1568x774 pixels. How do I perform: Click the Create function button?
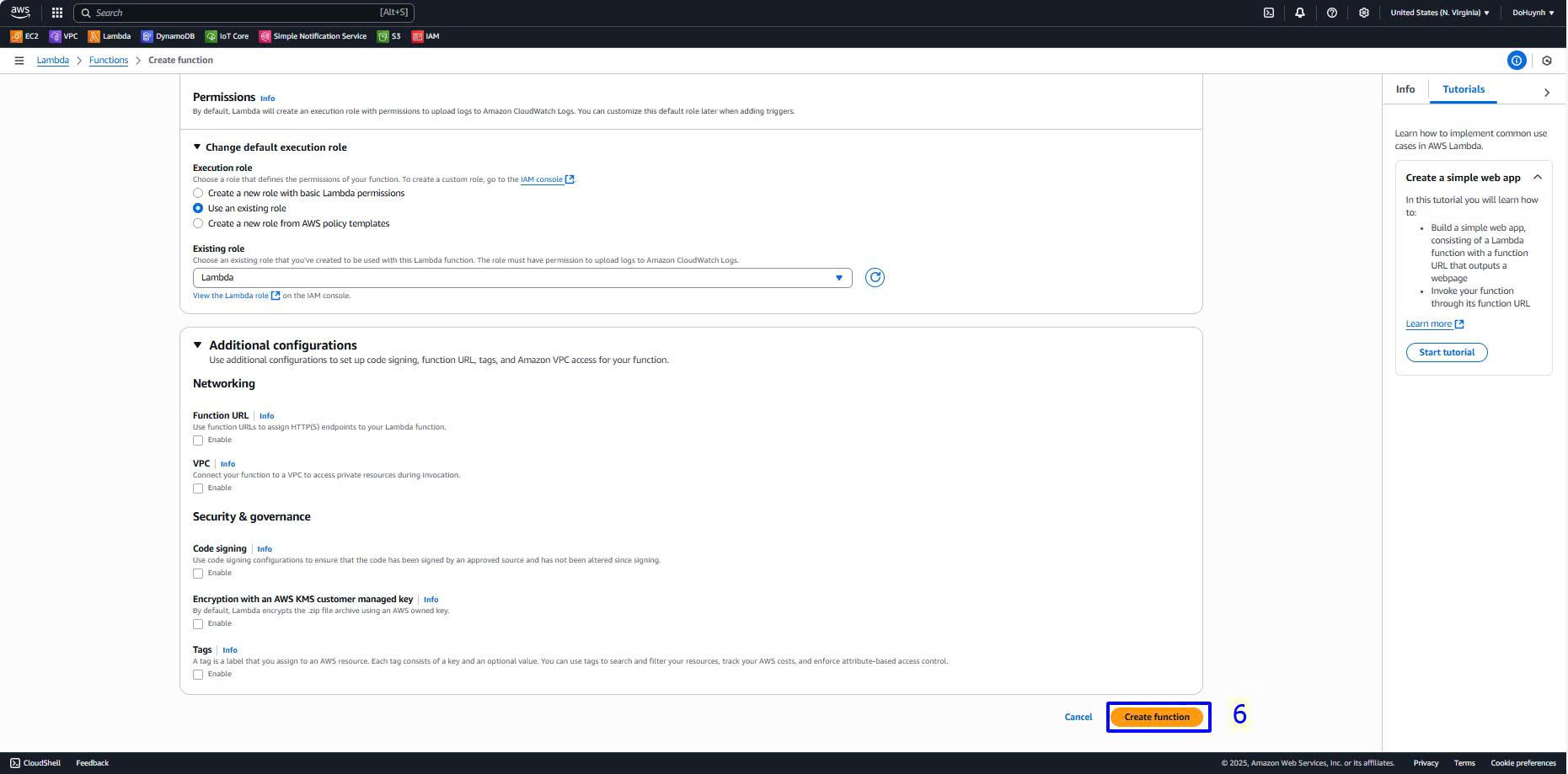tap(1156, 718)
